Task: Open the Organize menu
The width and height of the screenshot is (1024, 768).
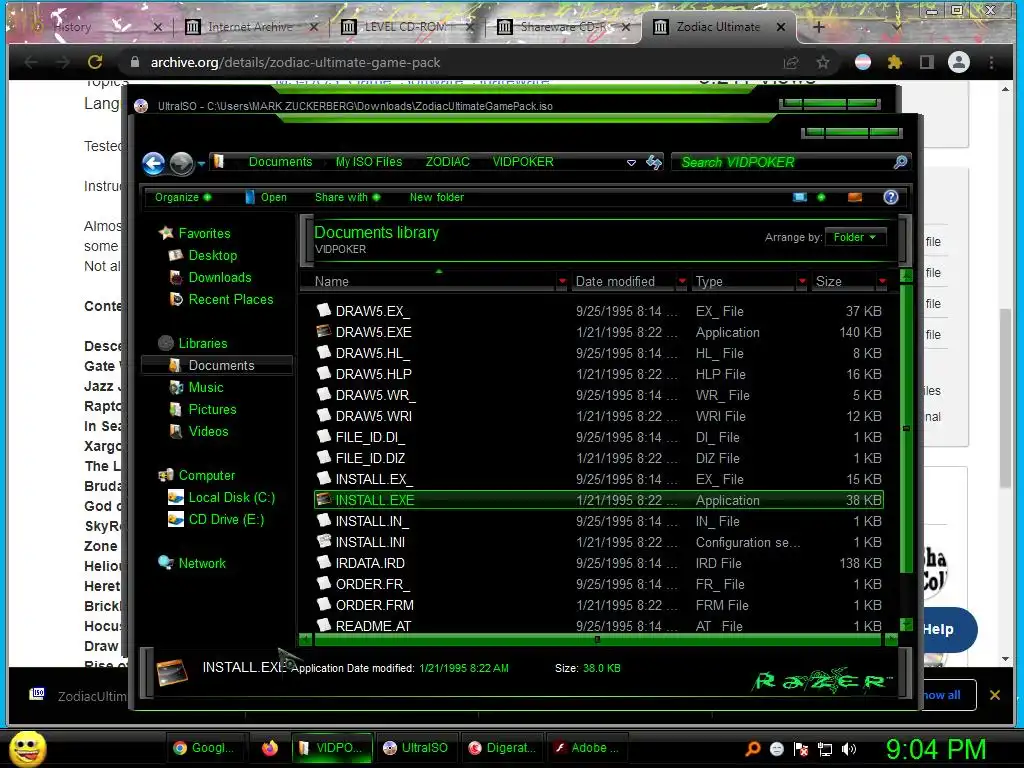Action: pyautogui.click(x=183, y=197)
